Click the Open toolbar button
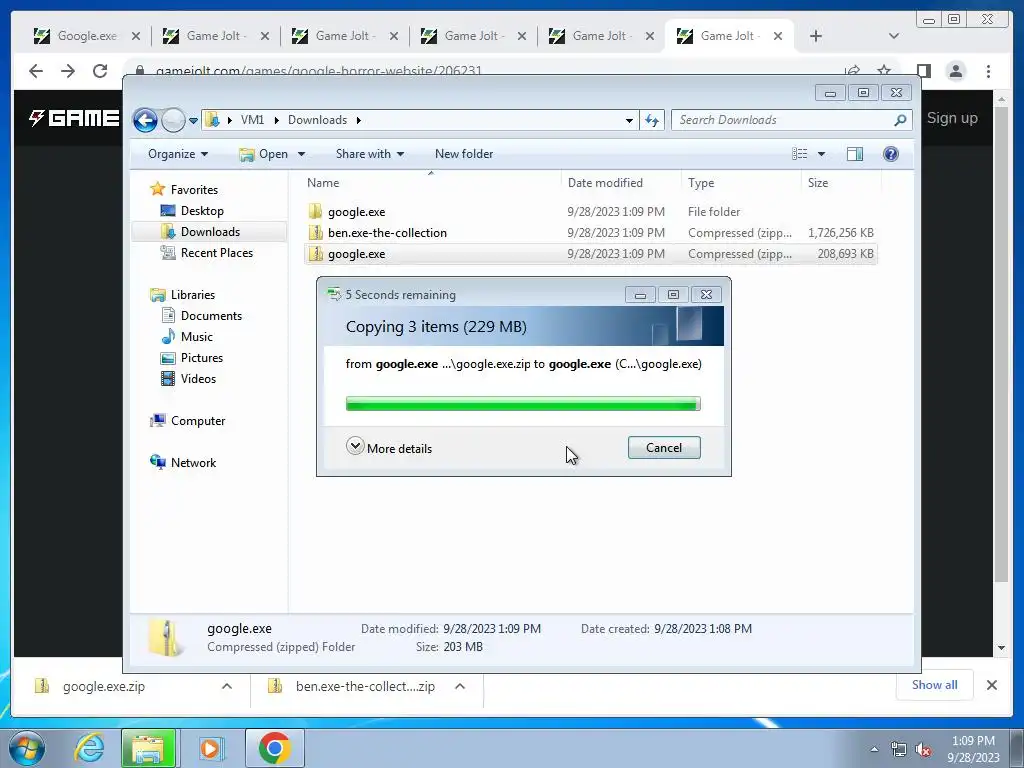This screenshot has height=768, width=1024. [x=264, y=154]
